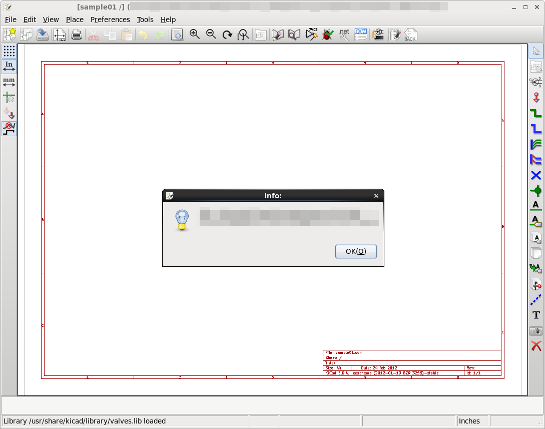The image size is (545, 429).
Task: Toggle horizontal/vertical only wires and buses
Action: pos(9,129)
